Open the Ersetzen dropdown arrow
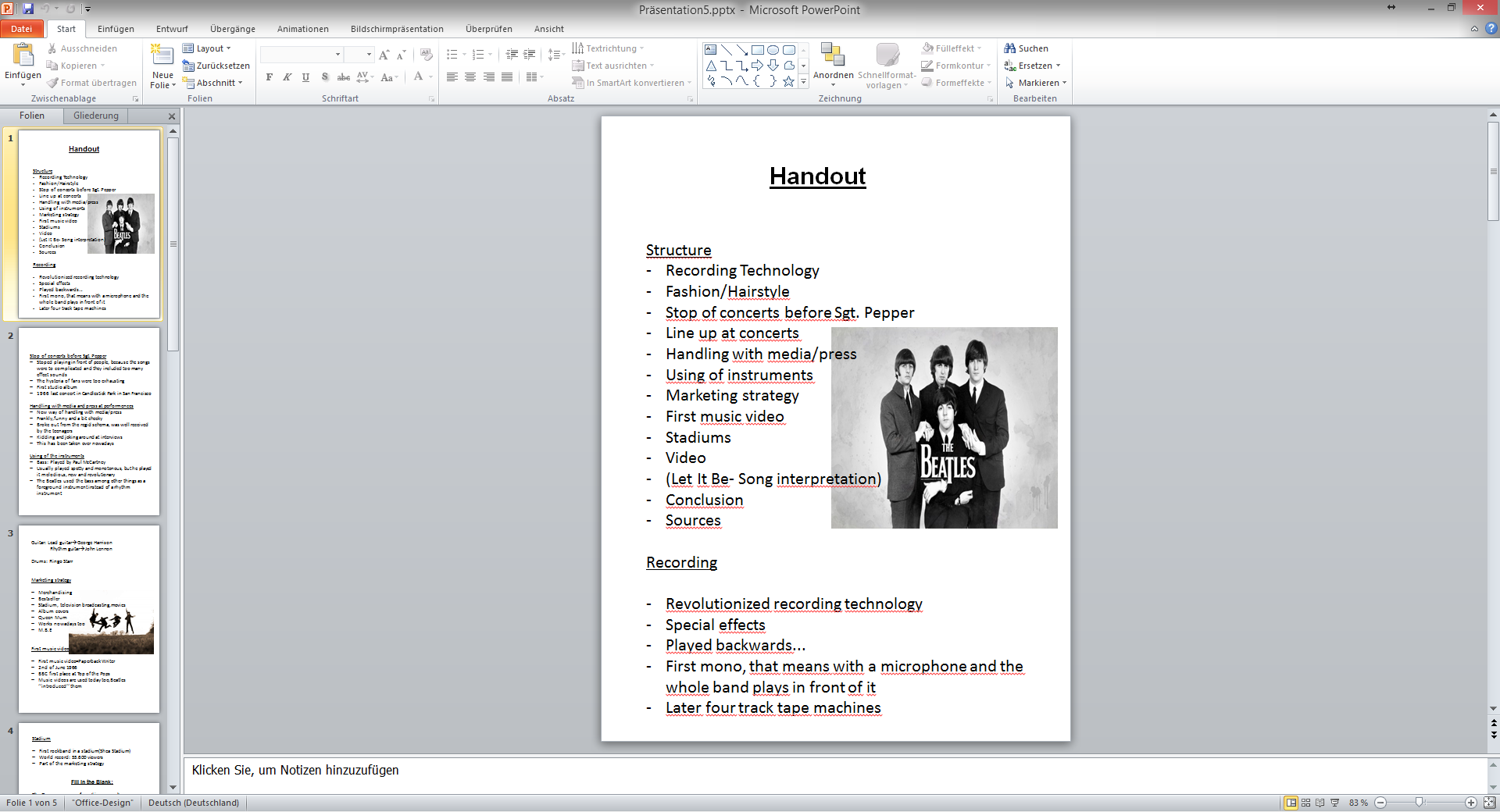 point(1058,66)
